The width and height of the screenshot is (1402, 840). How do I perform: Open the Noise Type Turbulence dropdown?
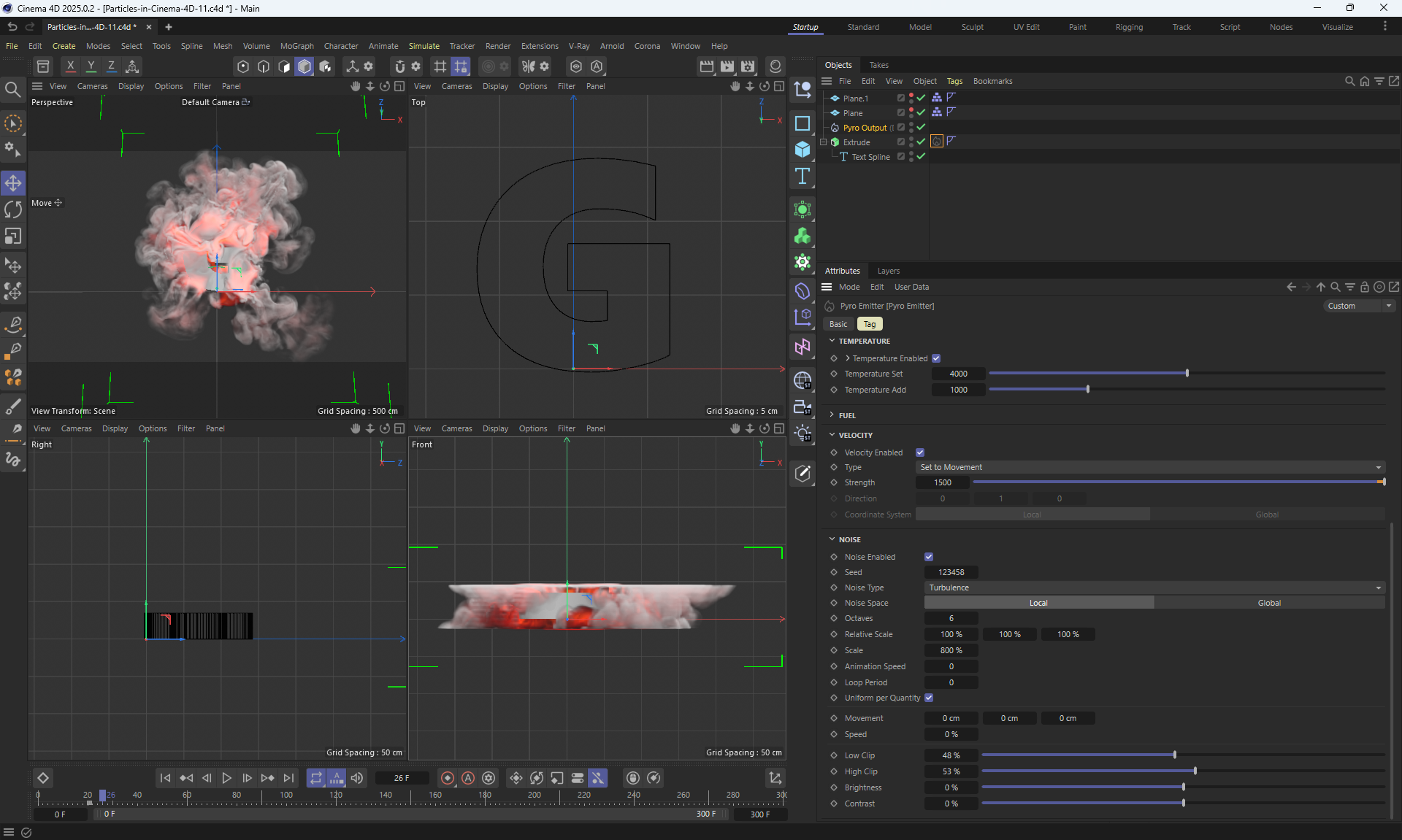point(1154,587)
